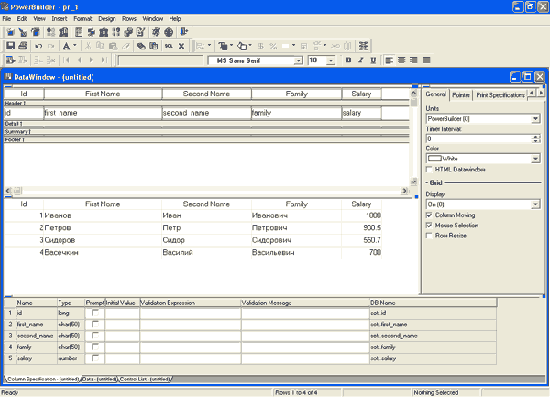Click the Timer Interval input field

pyautogui.click(x=479, y=139)
